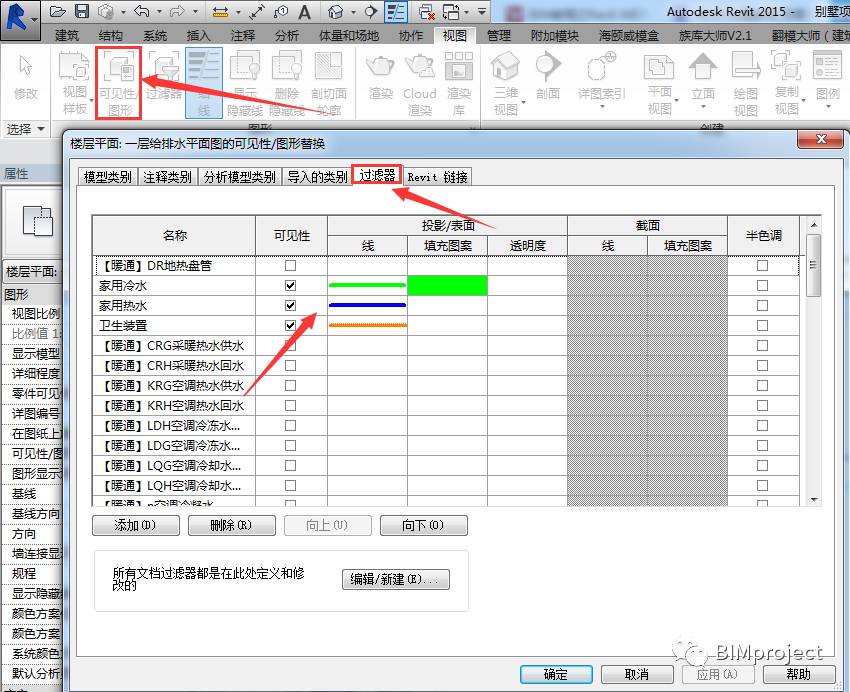Click the Cloud 渲染 icon
This screenshot has width=850, height=692.
point(420,82)
